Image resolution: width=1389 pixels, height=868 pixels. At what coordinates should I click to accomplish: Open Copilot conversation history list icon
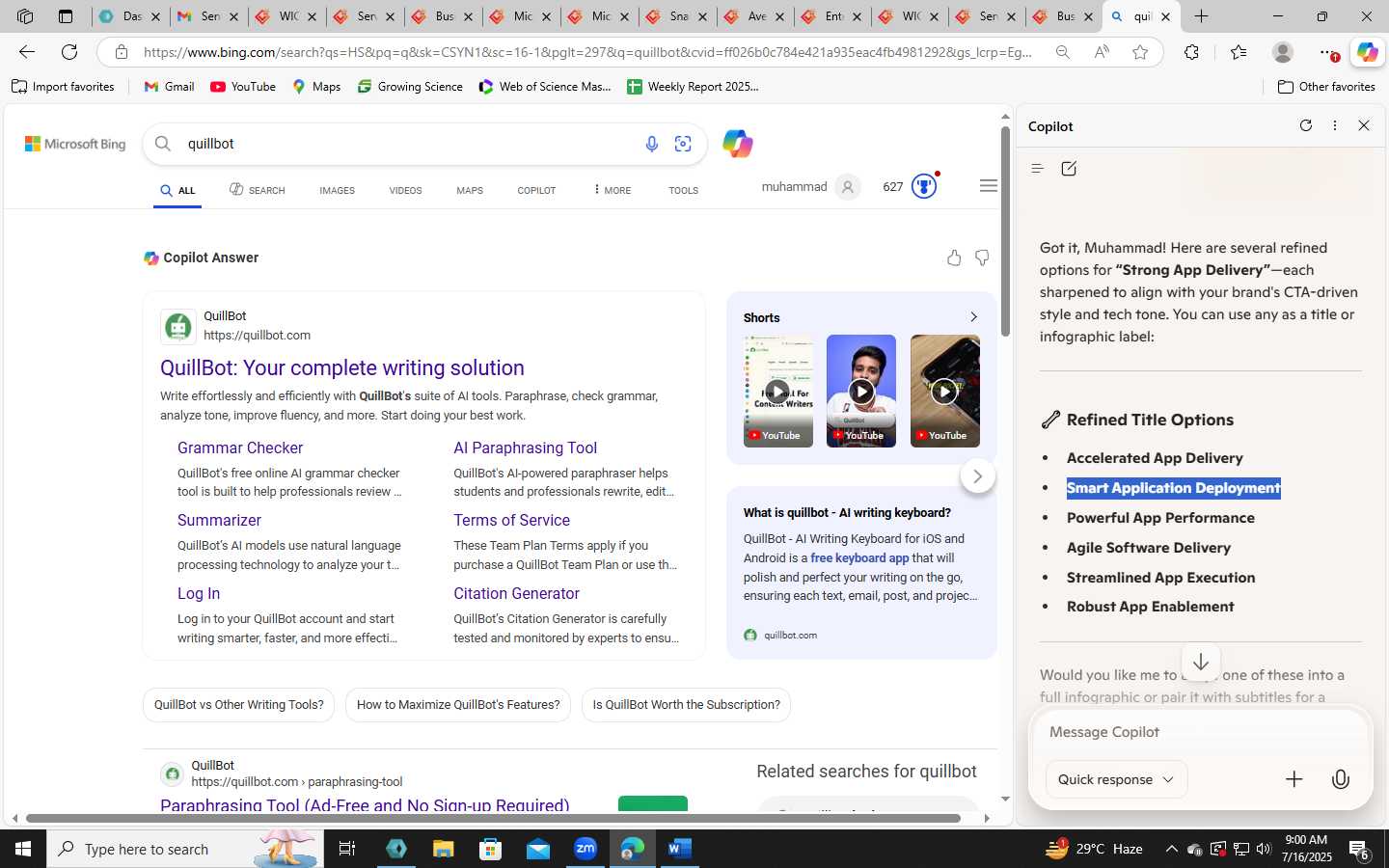pos(1037,169)
